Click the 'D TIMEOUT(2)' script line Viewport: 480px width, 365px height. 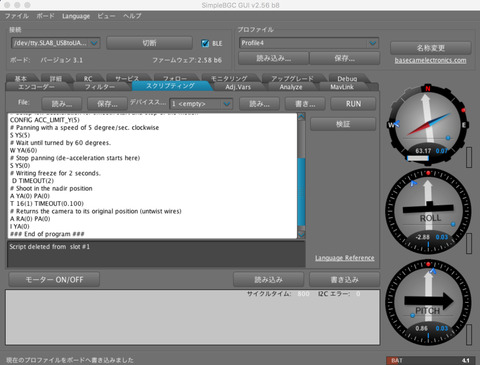(33, 181)
